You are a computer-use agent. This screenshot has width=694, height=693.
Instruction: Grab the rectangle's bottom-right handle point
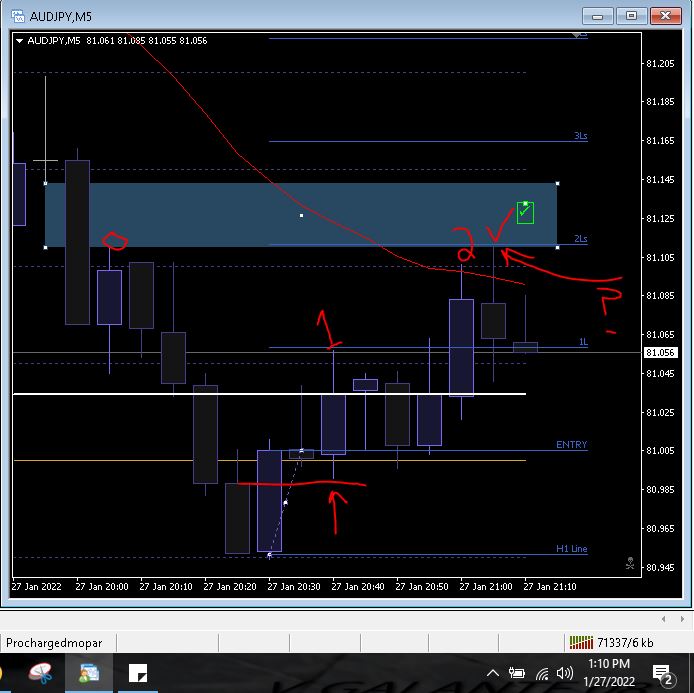click(557, 247)
